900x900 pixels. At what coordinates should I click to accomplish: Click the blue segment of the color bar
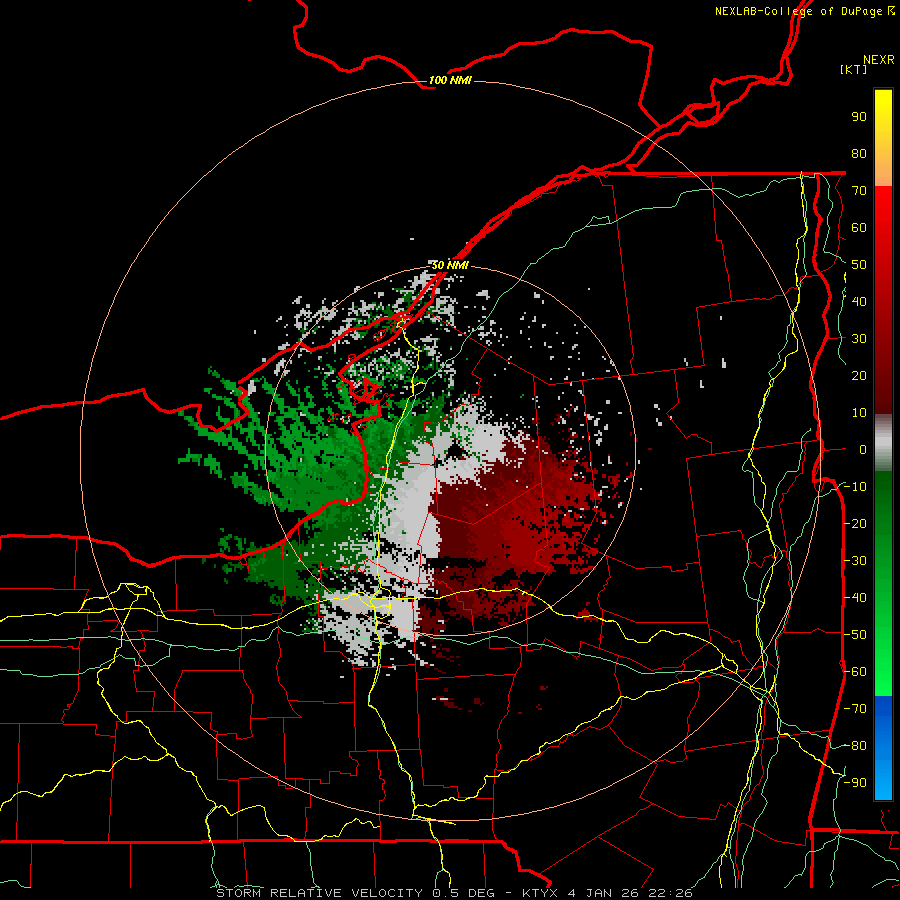point(883,746)
